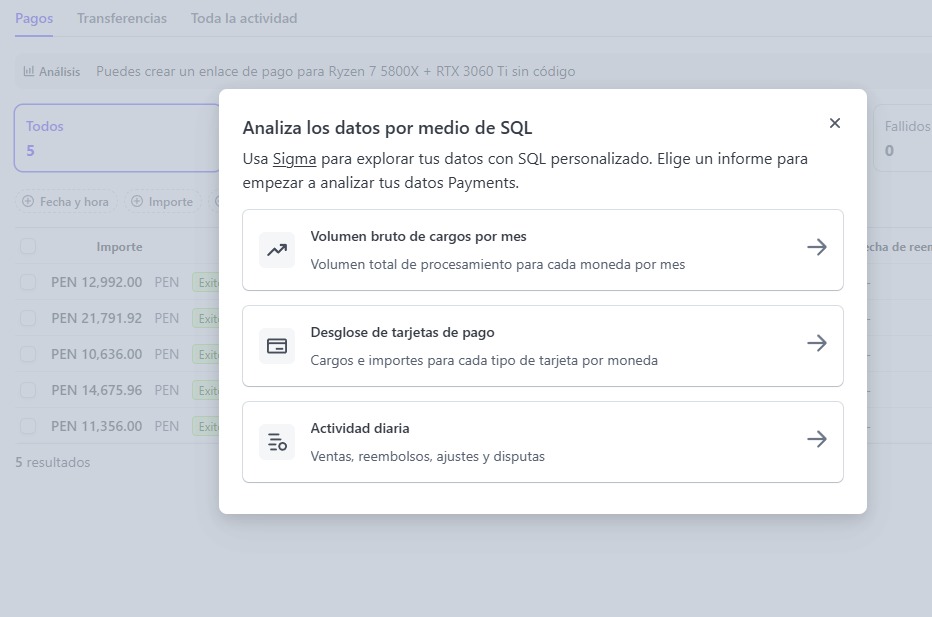Image resolution: width=932 pixels, height=617 pixels.
Task: Check the row for PEN 21,791.92
Action: pyautogui.click(x=28, y=318)
